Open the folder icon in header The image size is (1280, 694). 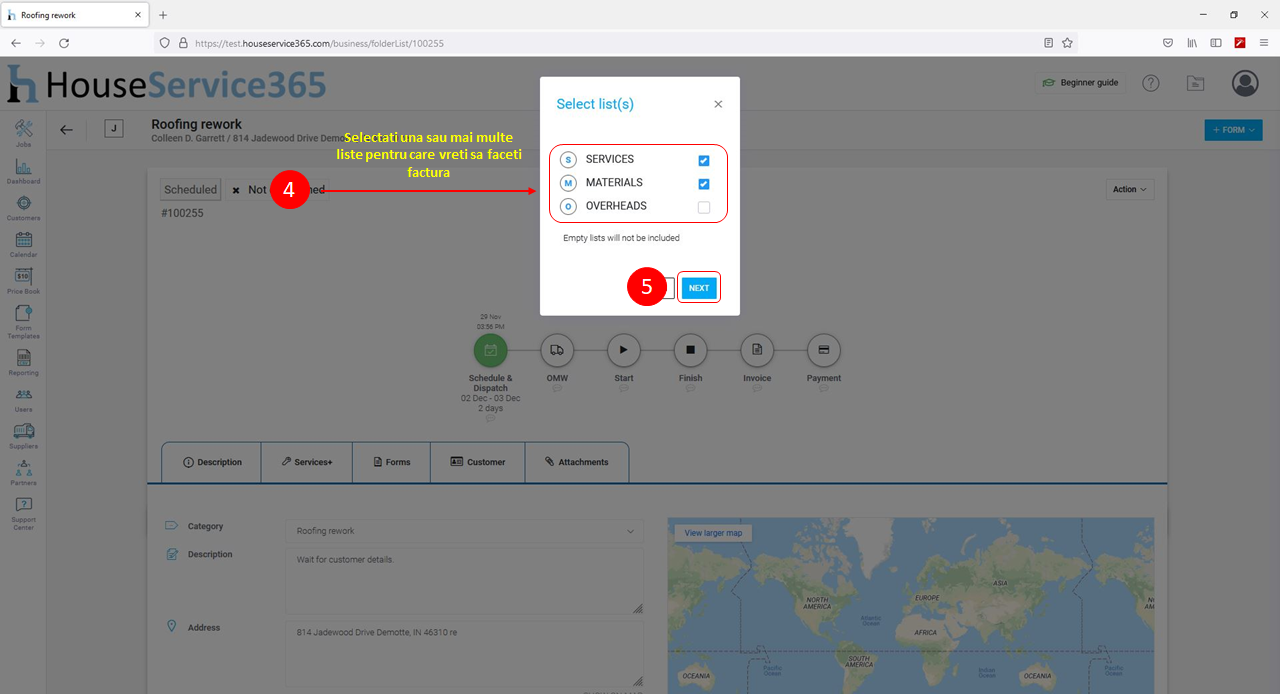pyautogui.click(x=1195, y=83)
